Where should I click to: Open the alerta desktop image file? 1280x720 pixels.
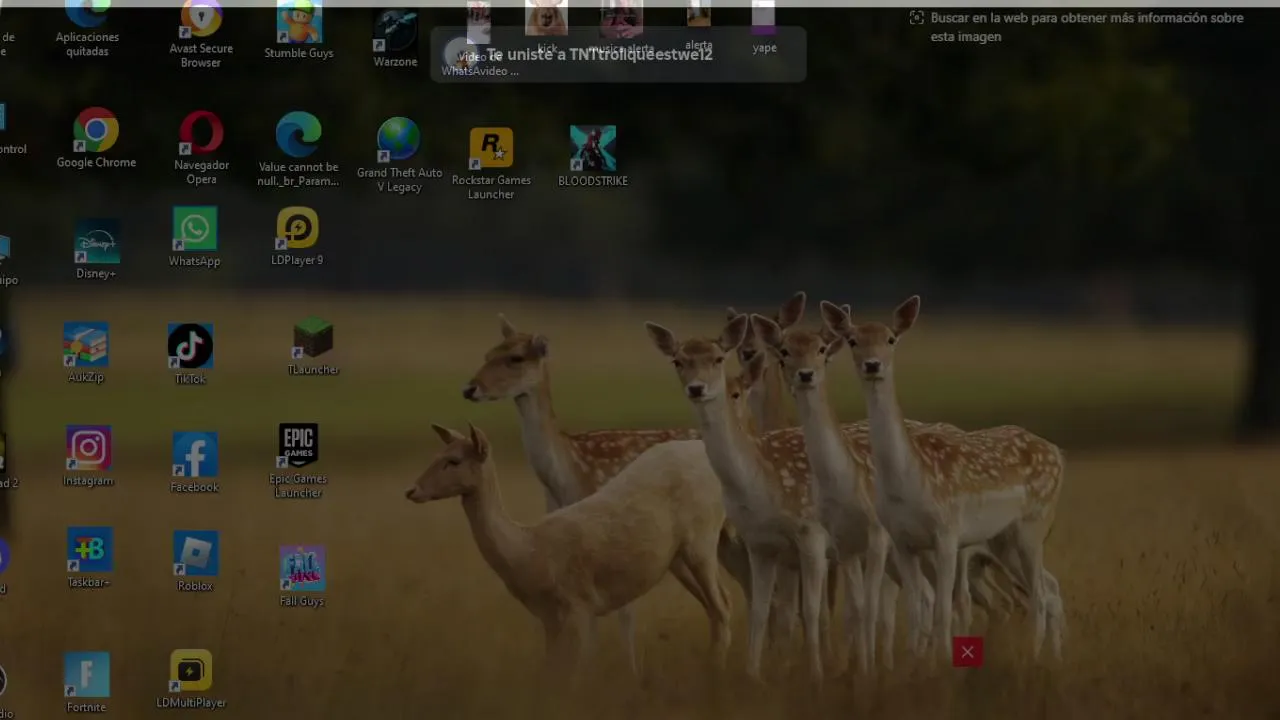coord(699,27)
